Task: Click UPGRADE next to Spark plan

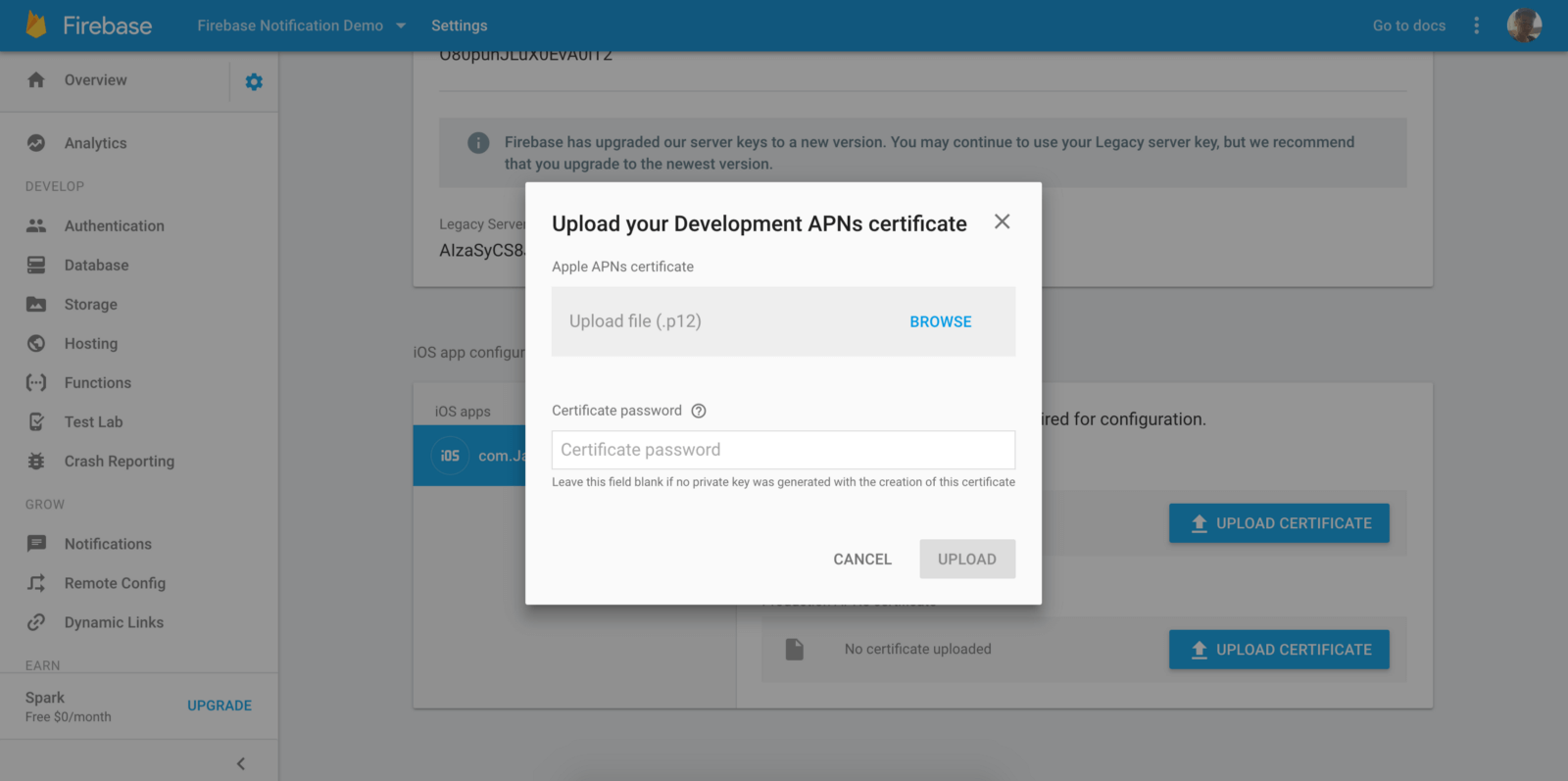Action: [220, 706]
